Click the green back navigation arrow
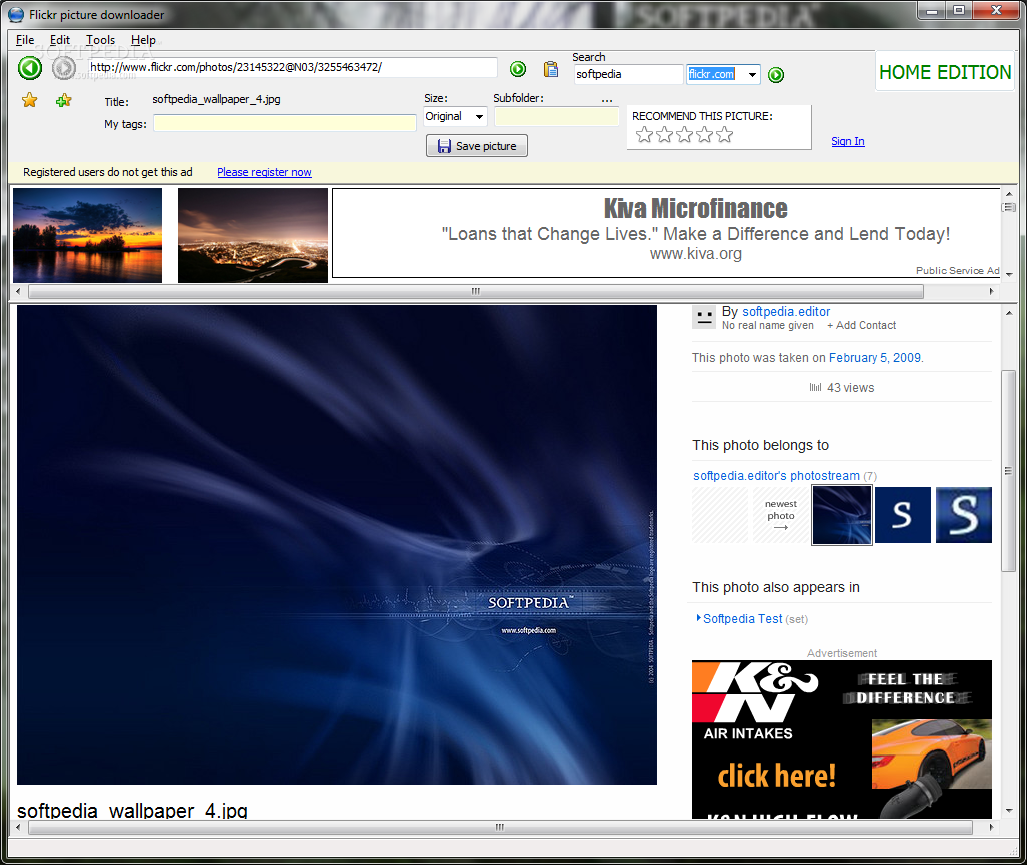 (29, 67)
